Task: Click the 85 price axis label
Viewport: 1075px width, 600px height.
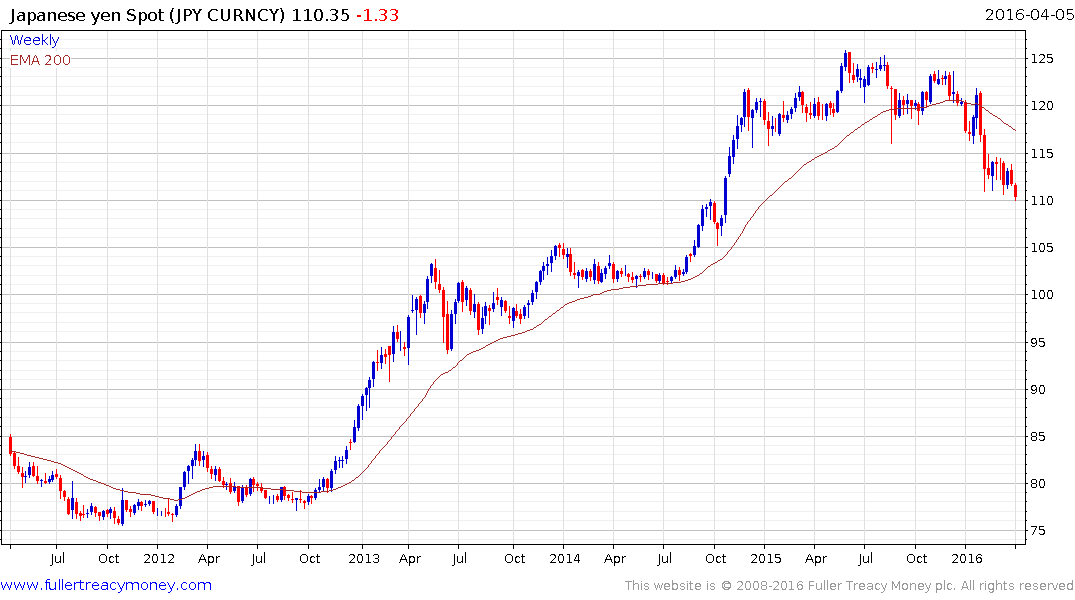Action: click(1039, 436)
